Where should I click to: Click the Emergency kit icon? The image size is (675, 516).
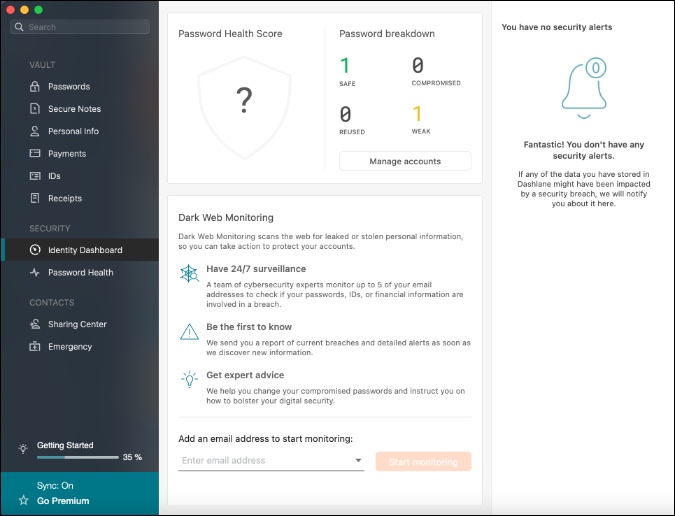point(35,346)
